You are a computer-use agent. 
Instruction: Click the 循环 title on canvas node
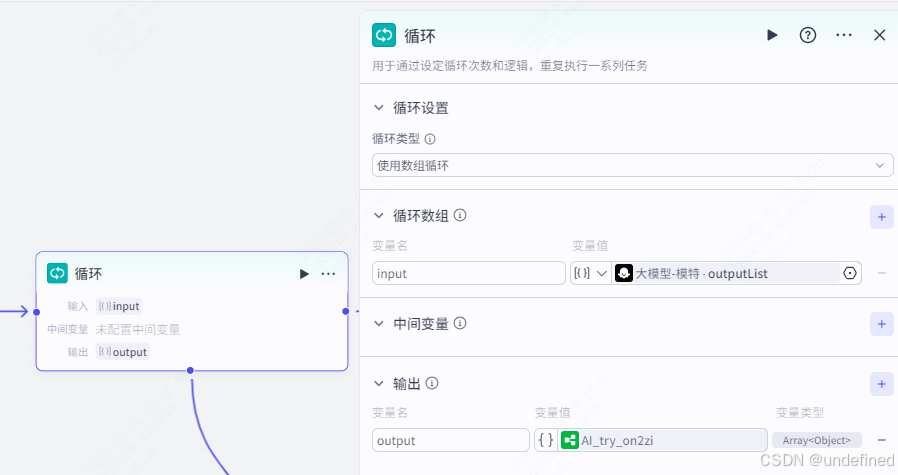point(88,274)
